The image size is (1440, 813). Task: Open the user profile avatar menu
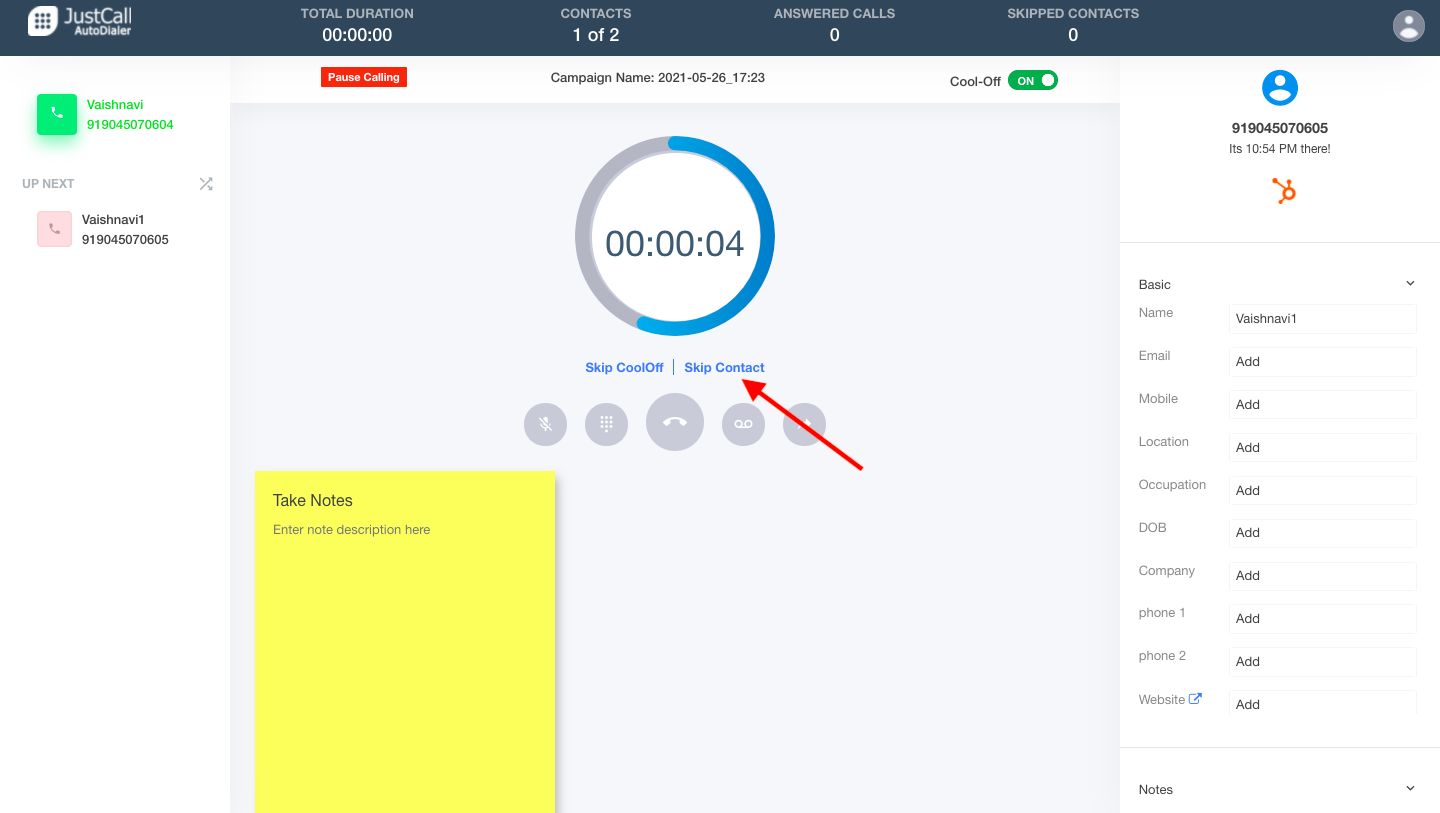(x=1408, y=25)
